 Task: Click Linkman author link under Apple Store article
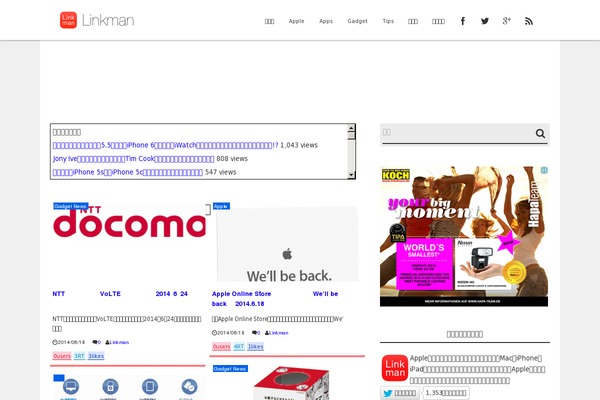[x=277, y=333]
